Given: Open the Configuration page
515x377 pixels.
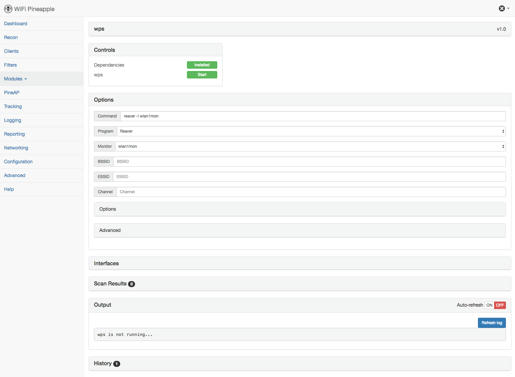Looking at the screenshot, I should point(18,162).
